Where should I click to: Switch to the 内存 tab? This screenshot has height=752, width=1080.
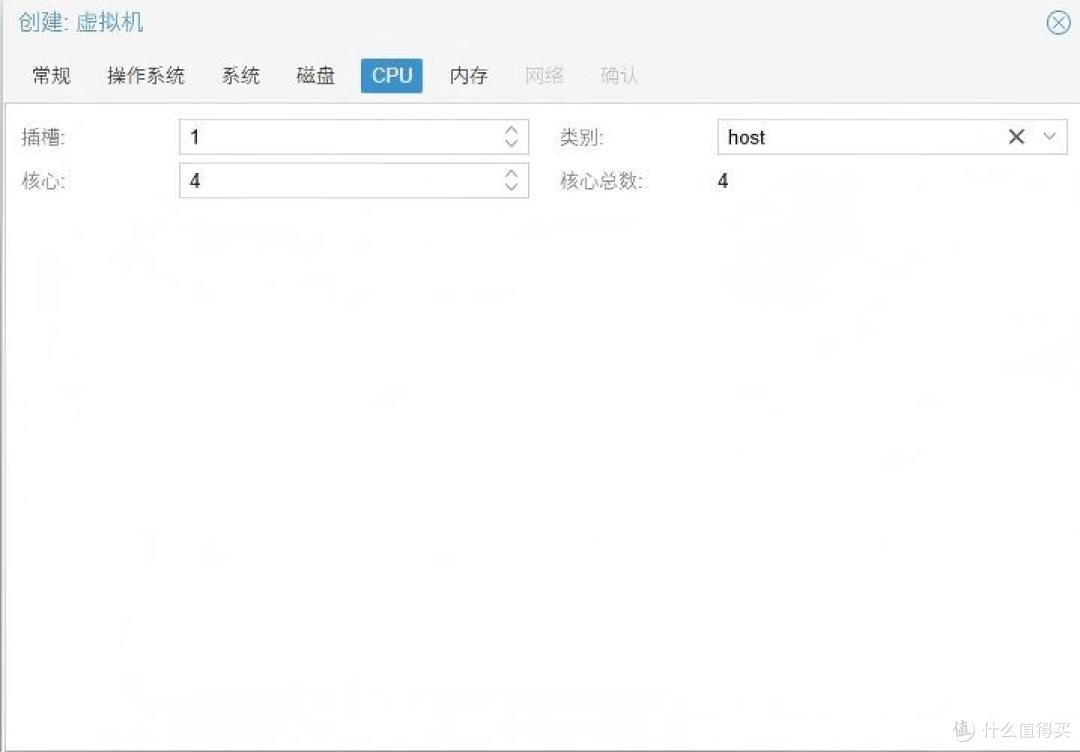tap(469, 75)
